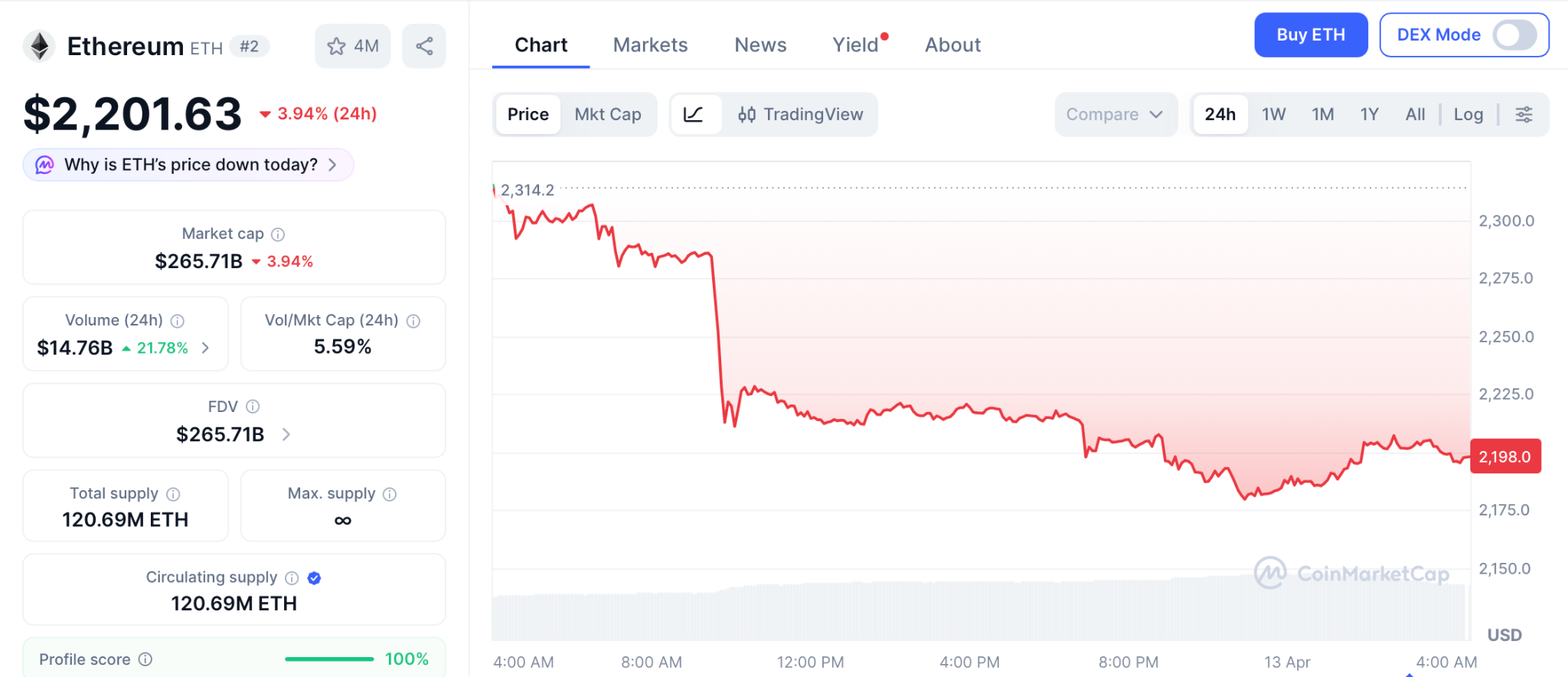The width and height of the screenshot is (1568, 677).
Task: Click the Profile score progress bar
Action: click(x=329, y=659)
